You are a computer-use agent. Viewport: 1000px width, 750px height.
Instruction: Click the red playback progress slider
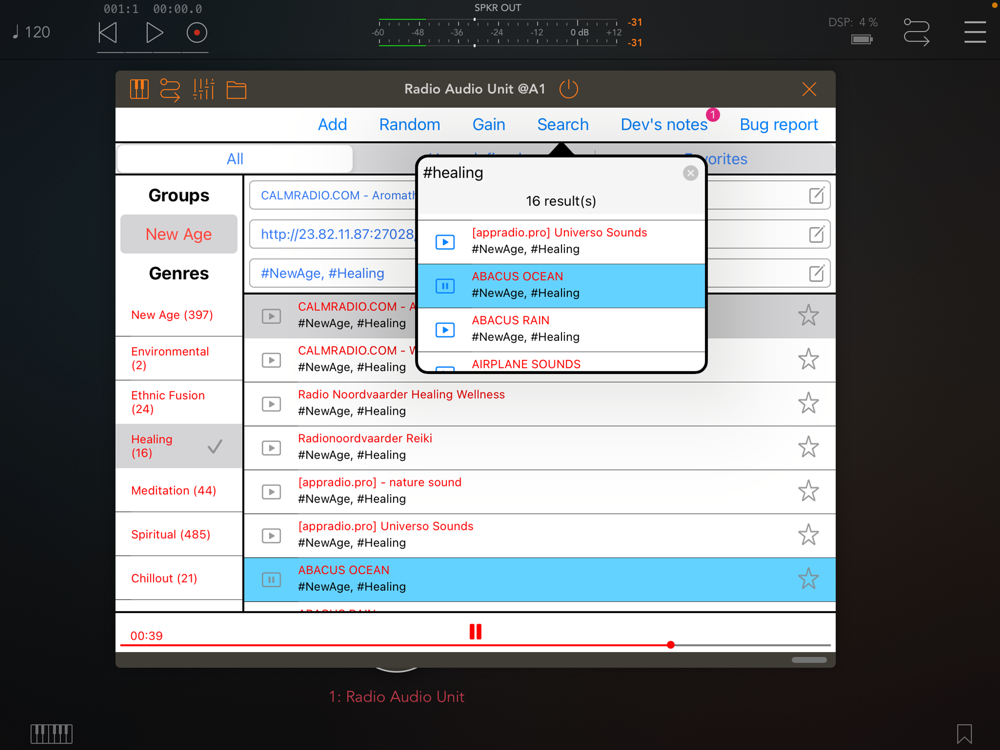pyautogui.click(x=475, y=645)
